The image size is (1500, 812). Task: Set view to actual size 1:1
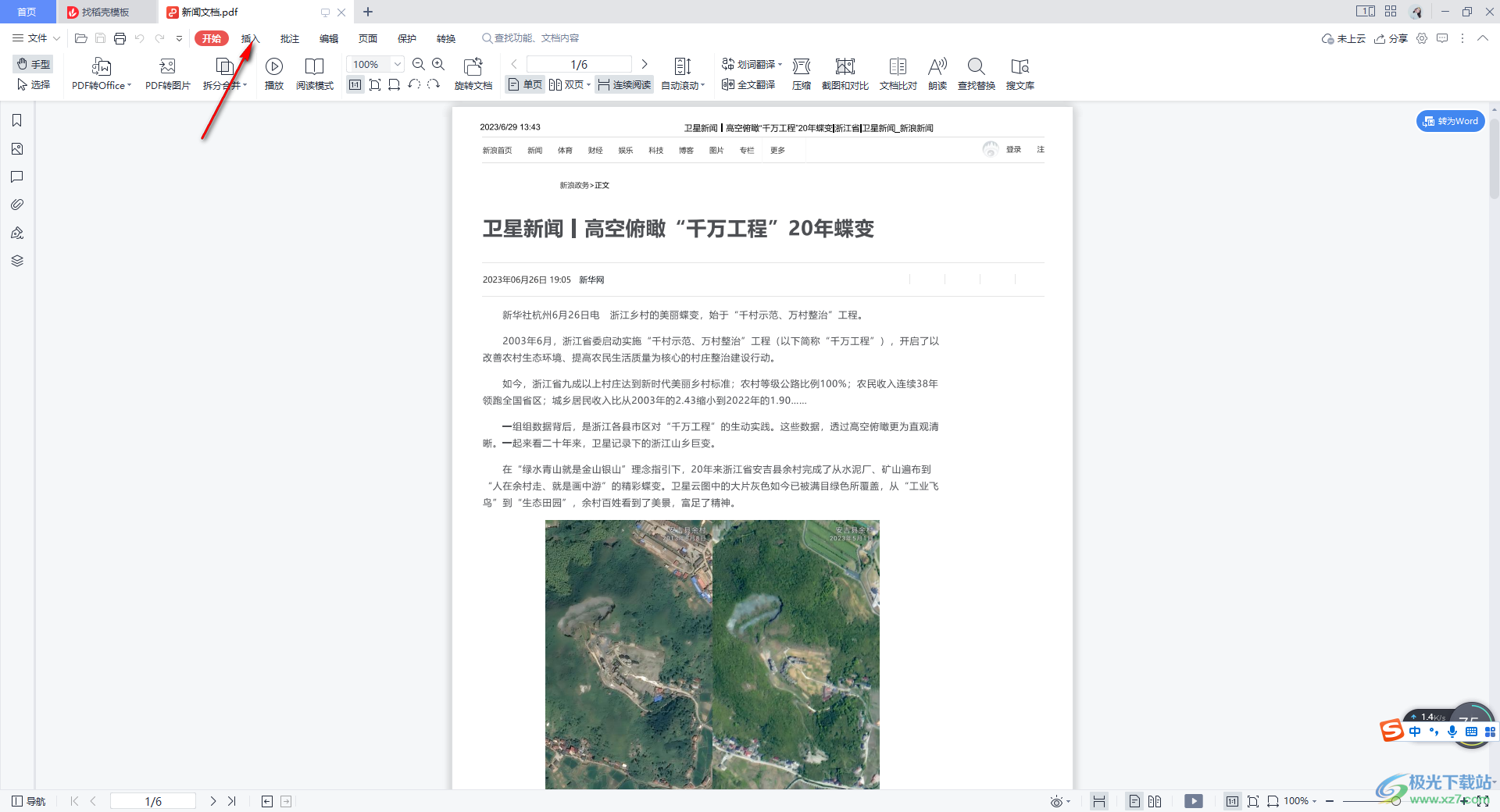(355, 84)
